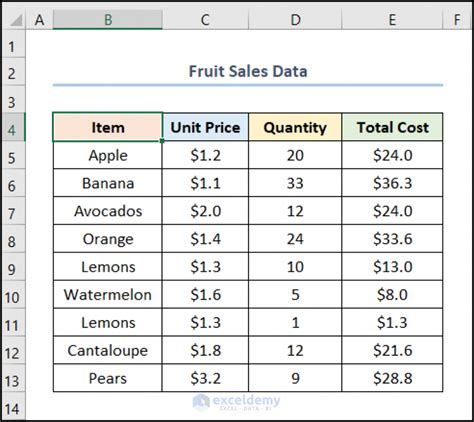Select the Avocados item cell

(108, 211)
